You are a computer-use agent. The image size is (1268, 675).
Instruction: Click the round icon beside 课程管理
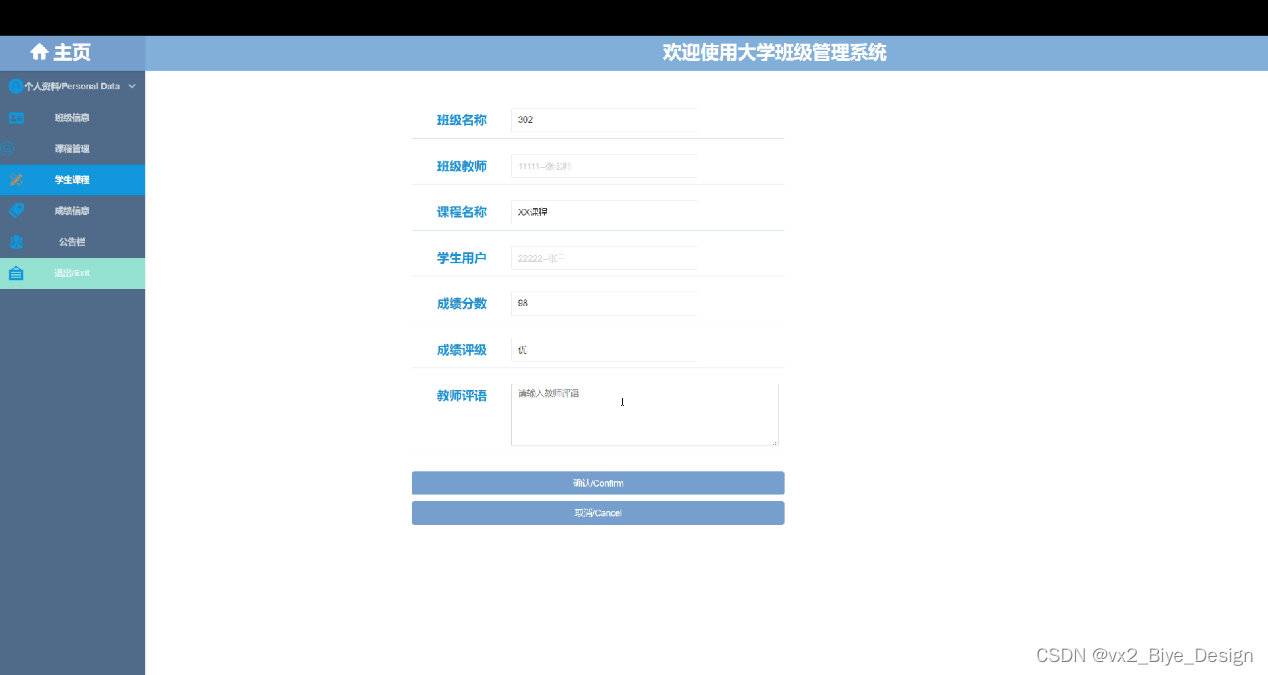pos(7,149)
